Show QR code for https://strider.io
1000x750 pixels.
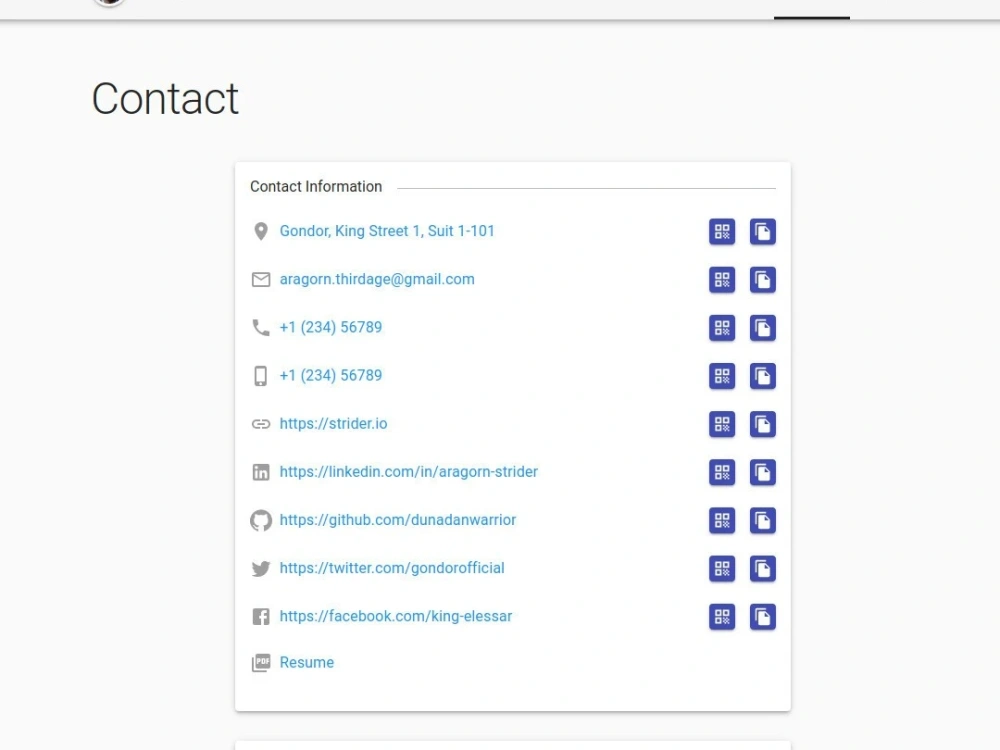coord(722,424)
